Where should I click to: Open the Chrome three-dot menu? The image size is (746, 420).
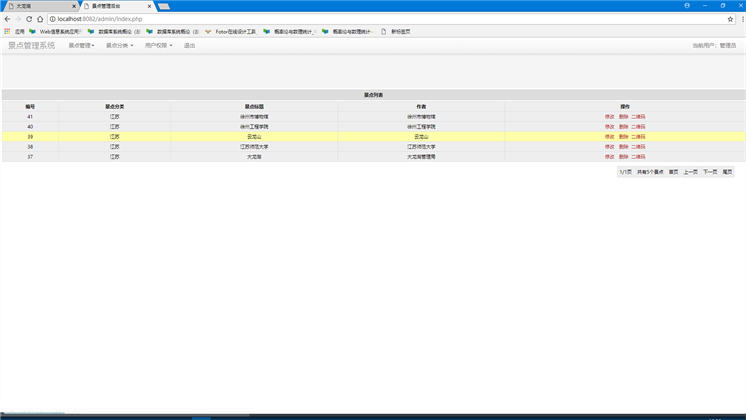click(741, 19)
